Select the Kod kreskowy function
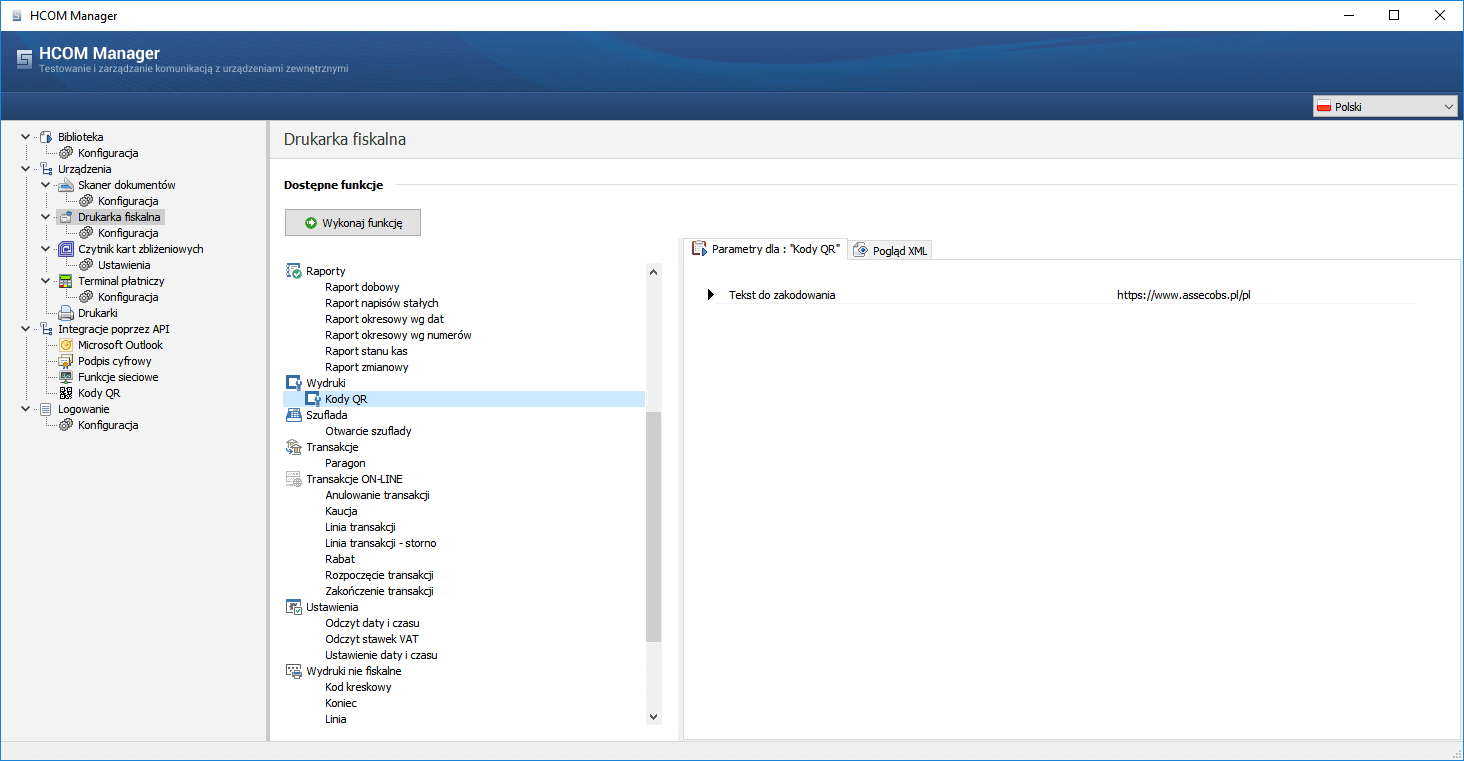The height and width of the screenshot is (761, 1464). coord(358,687)
